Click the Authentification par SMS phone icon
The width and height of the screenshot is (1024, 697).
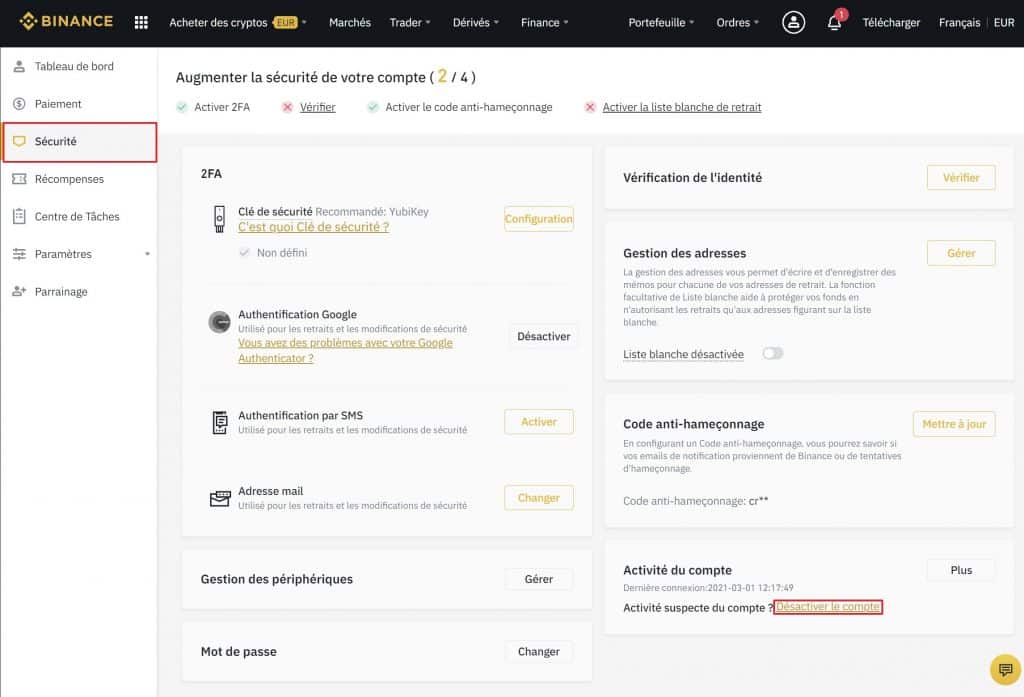click(x=220, y=423)
